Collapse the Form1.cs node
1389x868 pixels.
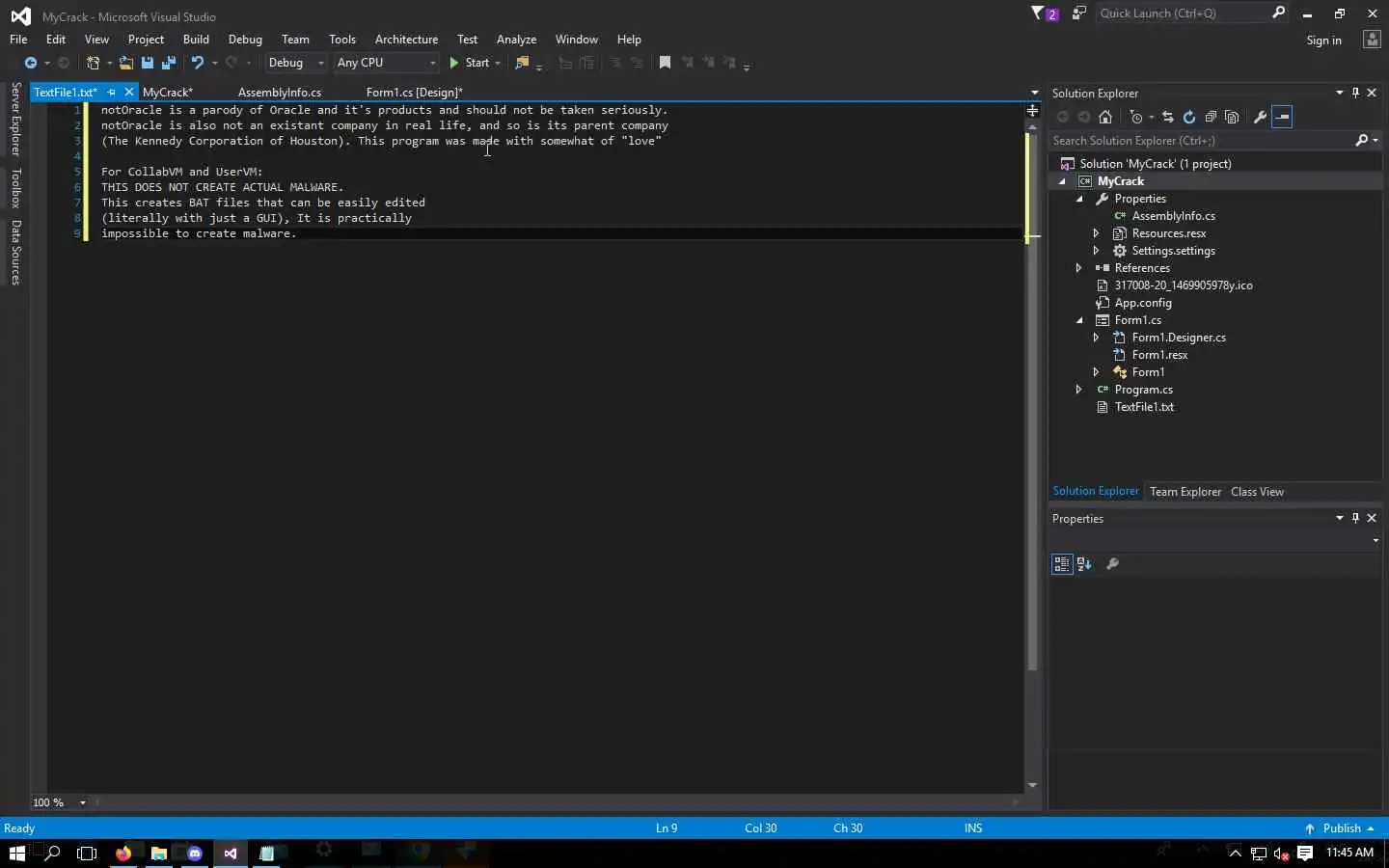[x=1079, y=320]
